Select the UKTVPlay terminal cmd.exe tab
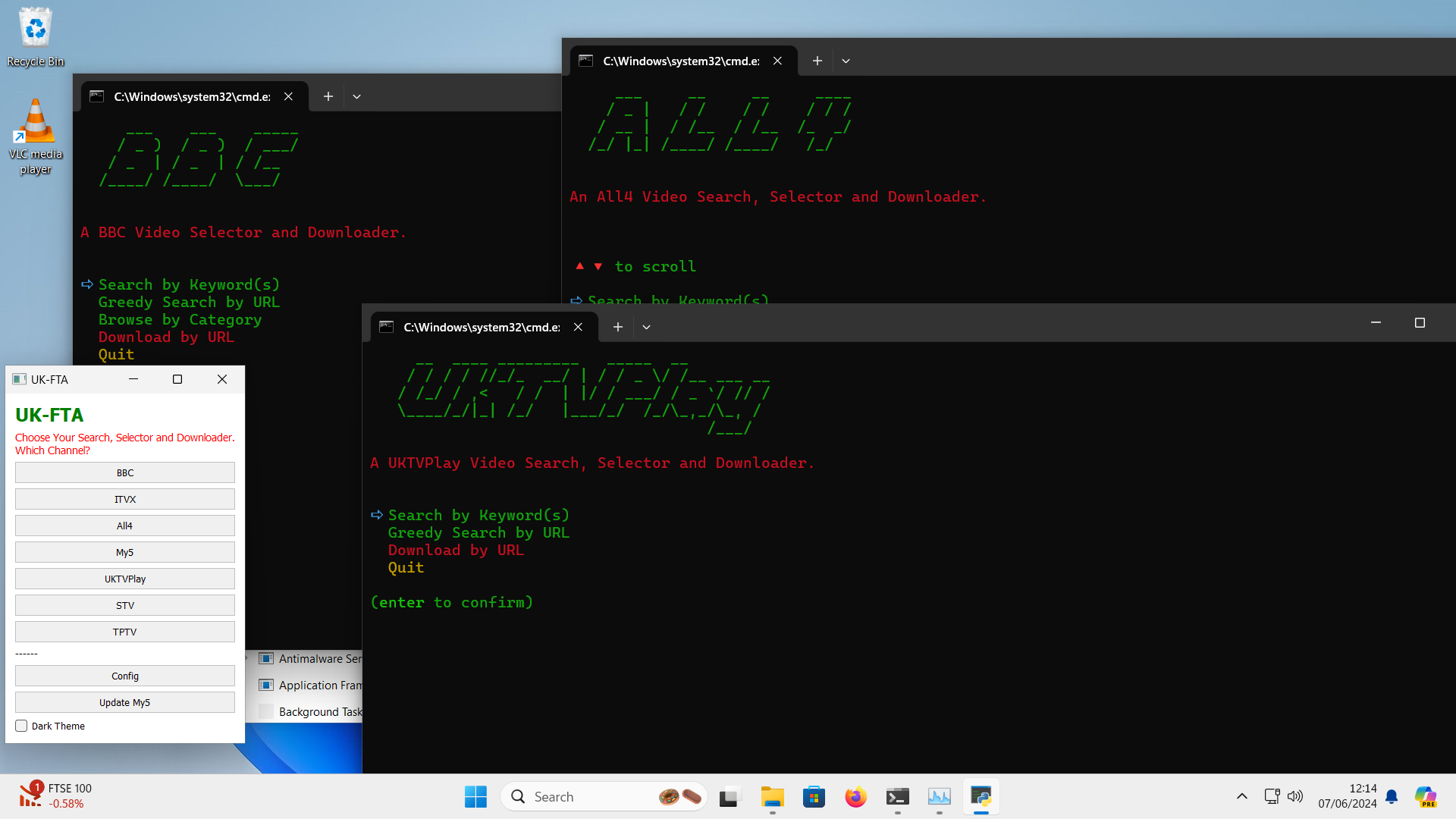This screenshot has width=1456, height=819. coord(482,327)
